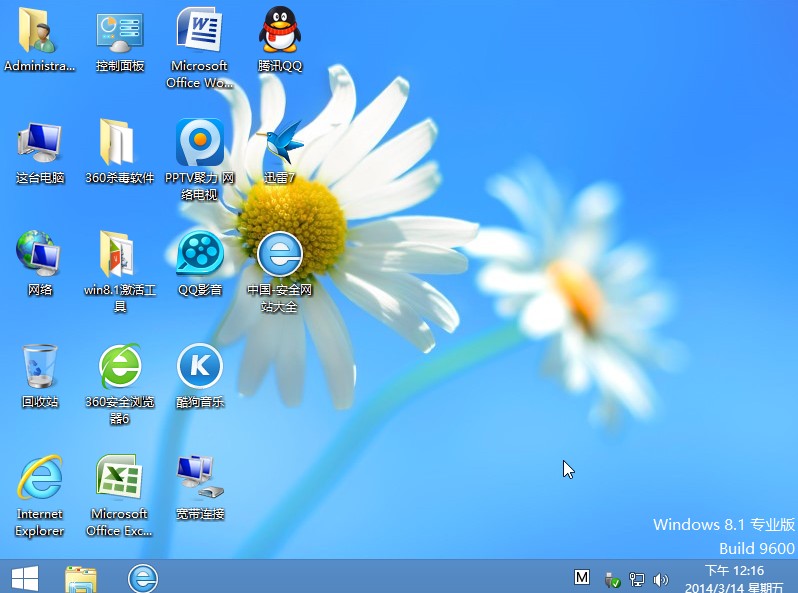Open the 360杀毒软件 folder
The height and width of the screenshot is (593, 798).
(119, 143)
